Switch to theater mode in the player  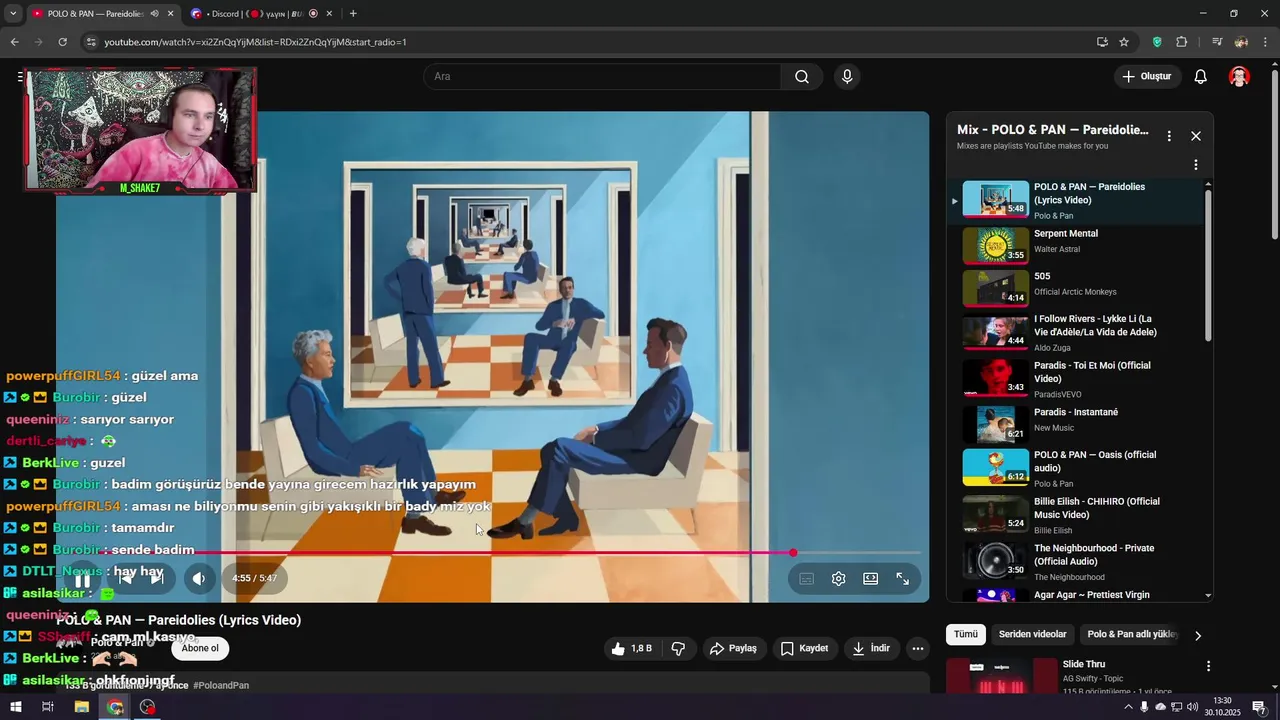pyautogui.click(x=871, y=579)
